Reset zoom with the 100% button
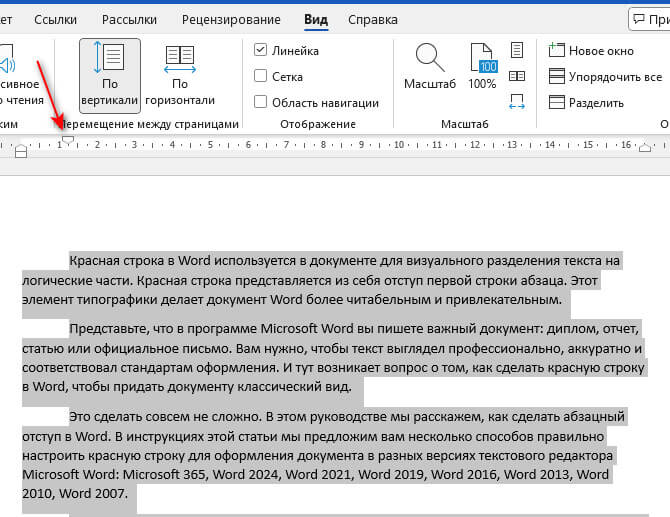The width and height of the screenshot is (670, 517). 482,67
